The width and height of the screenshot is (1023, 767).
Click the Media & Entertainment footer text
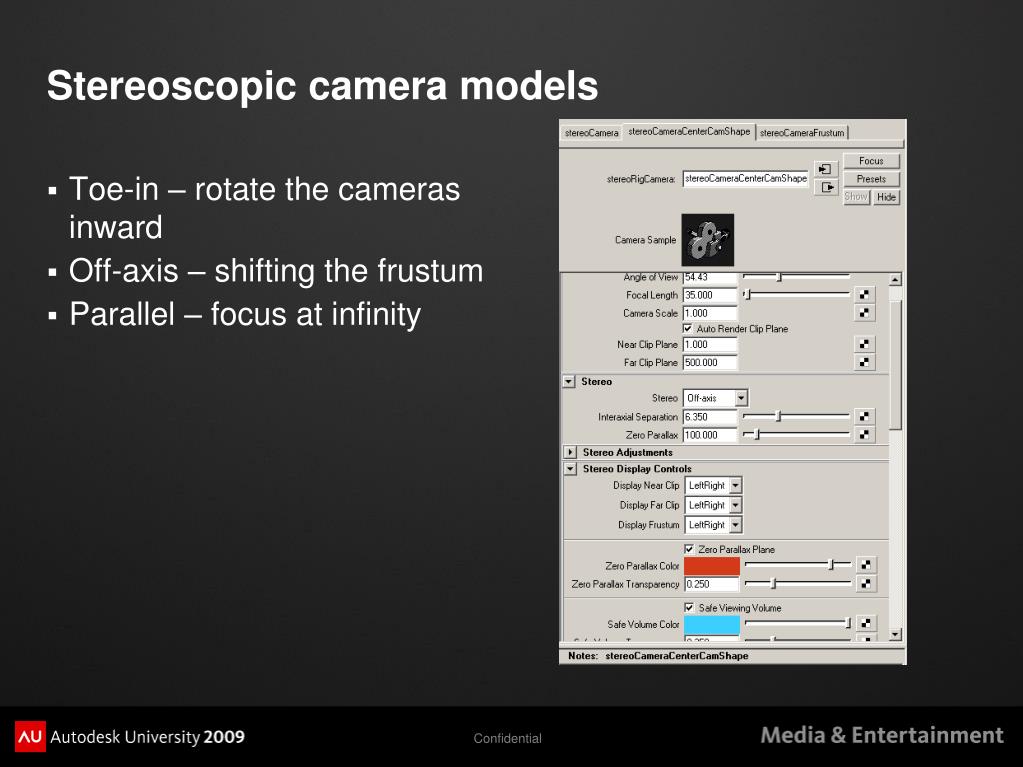pyautogui.click(x=882, y=736)
